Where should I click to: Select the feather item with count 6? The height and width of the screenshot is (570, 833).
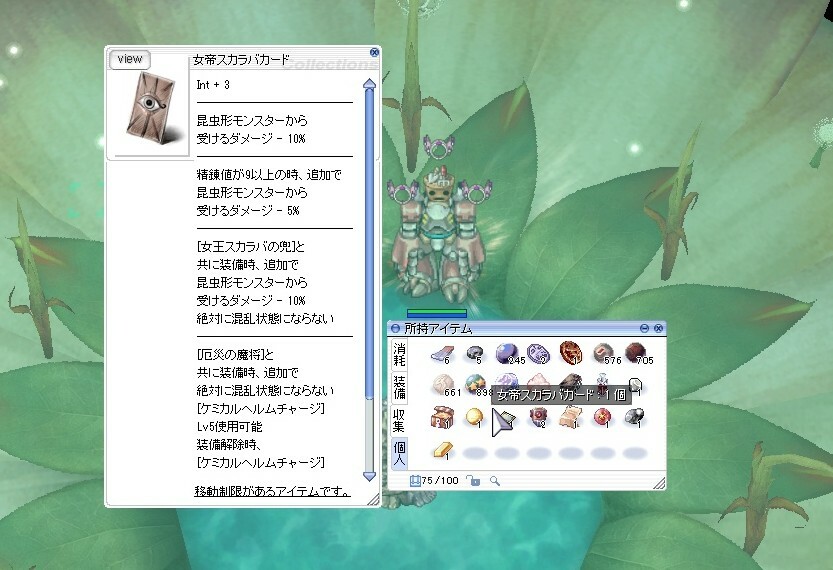click(x=442, y=355)
